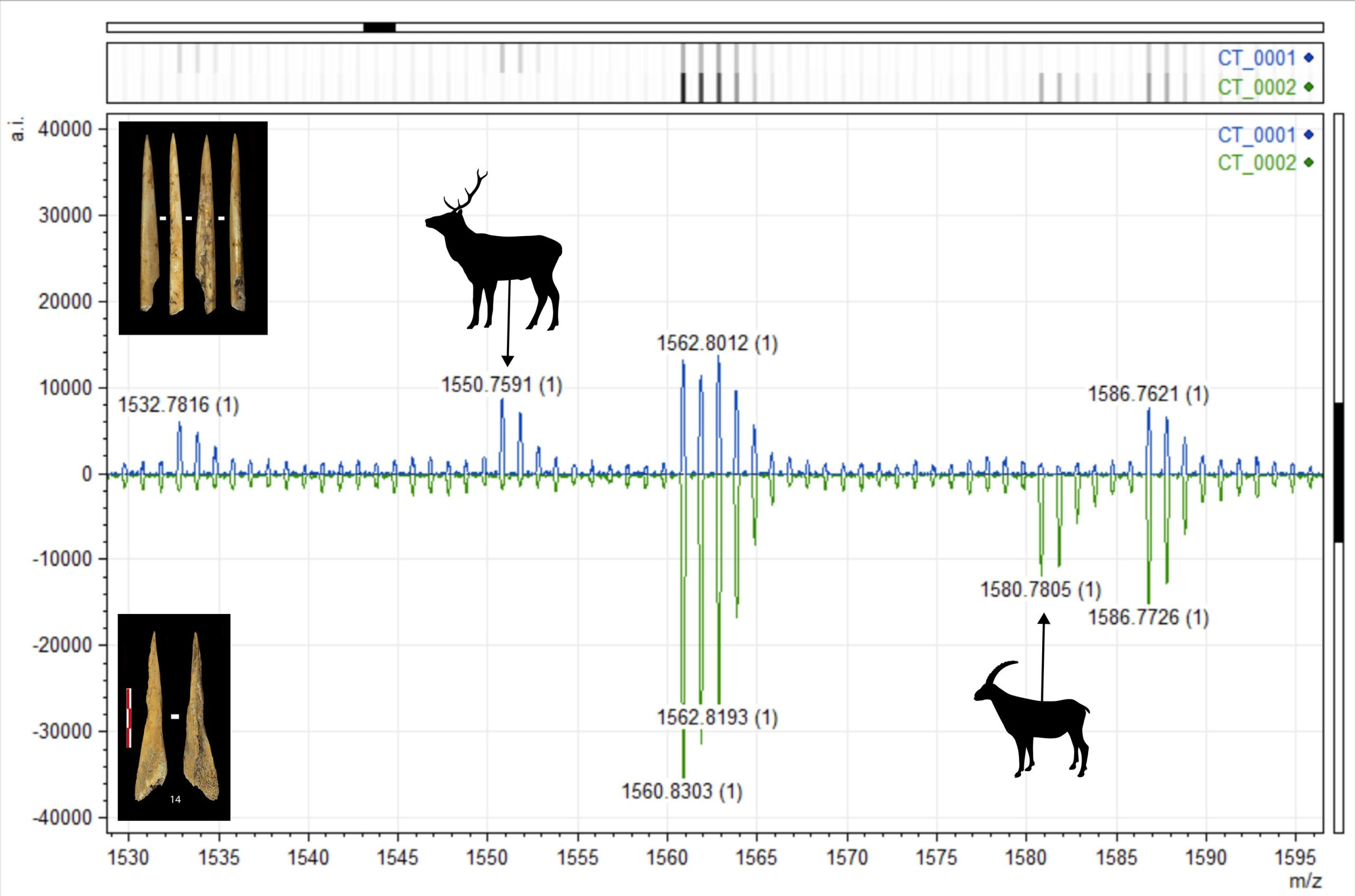The height and width of the screenshot is (896, 1355).
Task: Click the 1560 tick on m/z axis
Action: (x=666, y=859)
